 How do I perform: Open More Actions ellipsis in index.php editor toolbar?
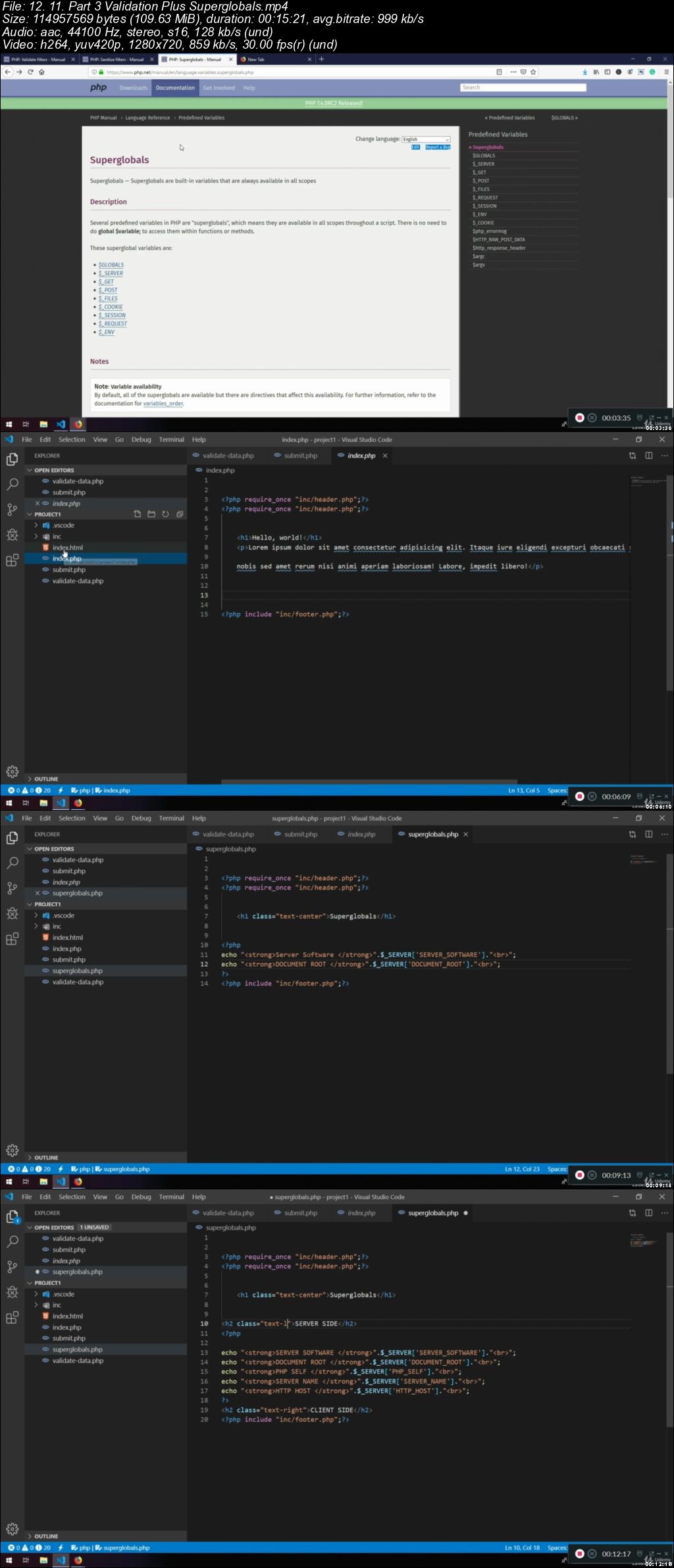click(x=664, y=455)
